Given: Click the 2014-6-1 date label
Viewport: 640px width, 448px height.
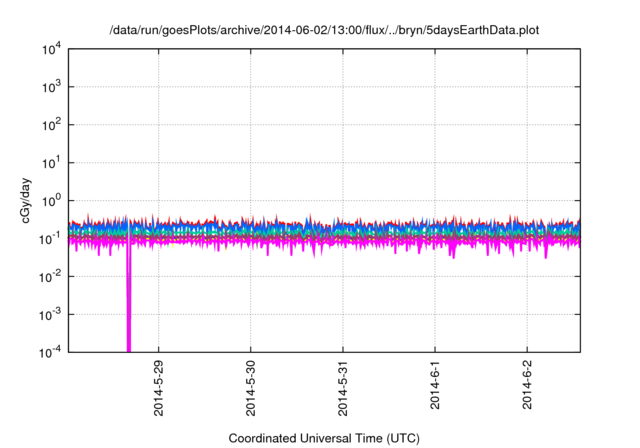Looking at the screenshot, I should tap(435, 385).
